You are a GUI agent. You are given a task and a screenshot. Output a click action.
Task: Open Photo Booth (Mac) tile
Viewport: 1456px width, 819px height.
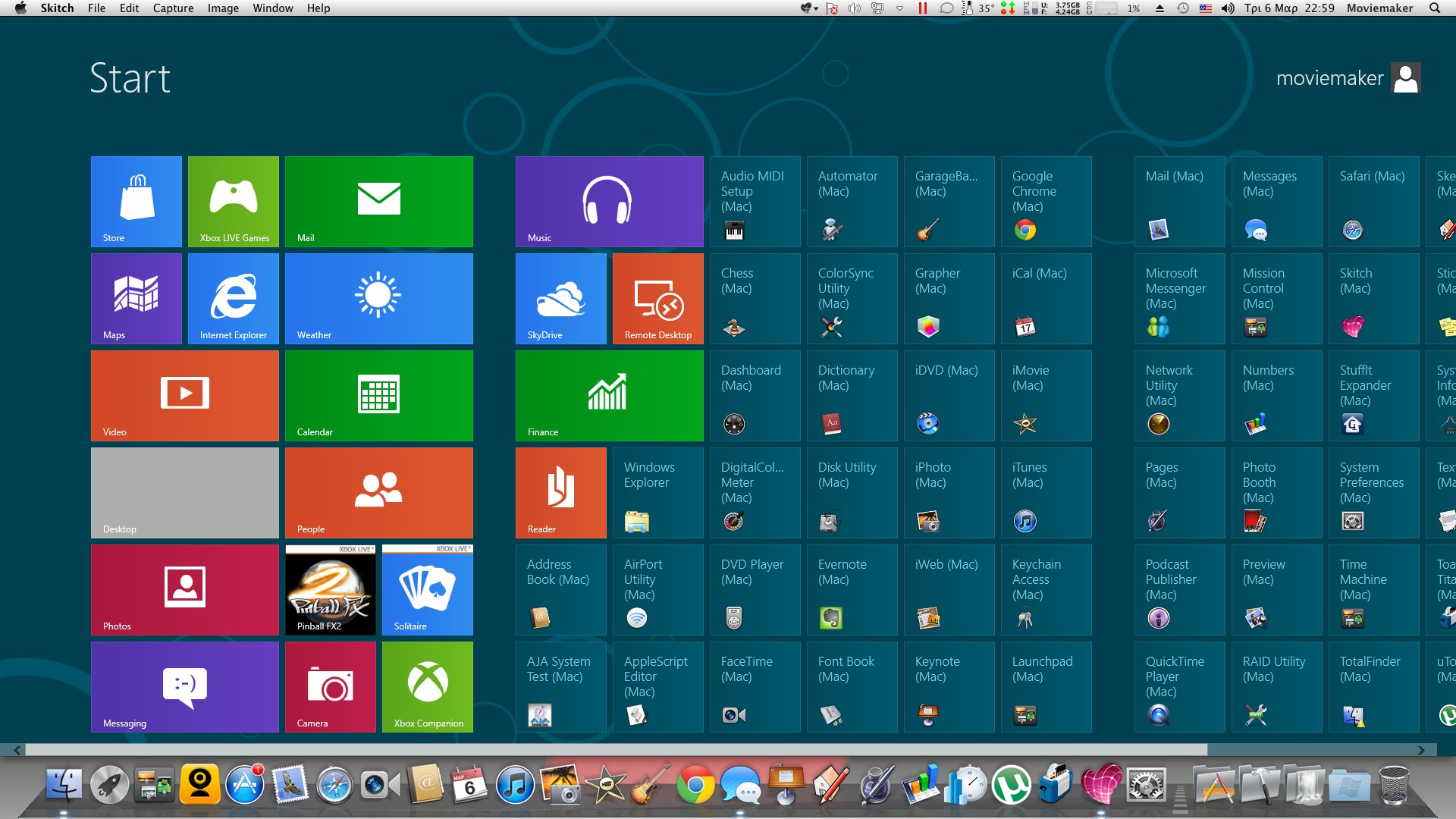[1277, 493]
